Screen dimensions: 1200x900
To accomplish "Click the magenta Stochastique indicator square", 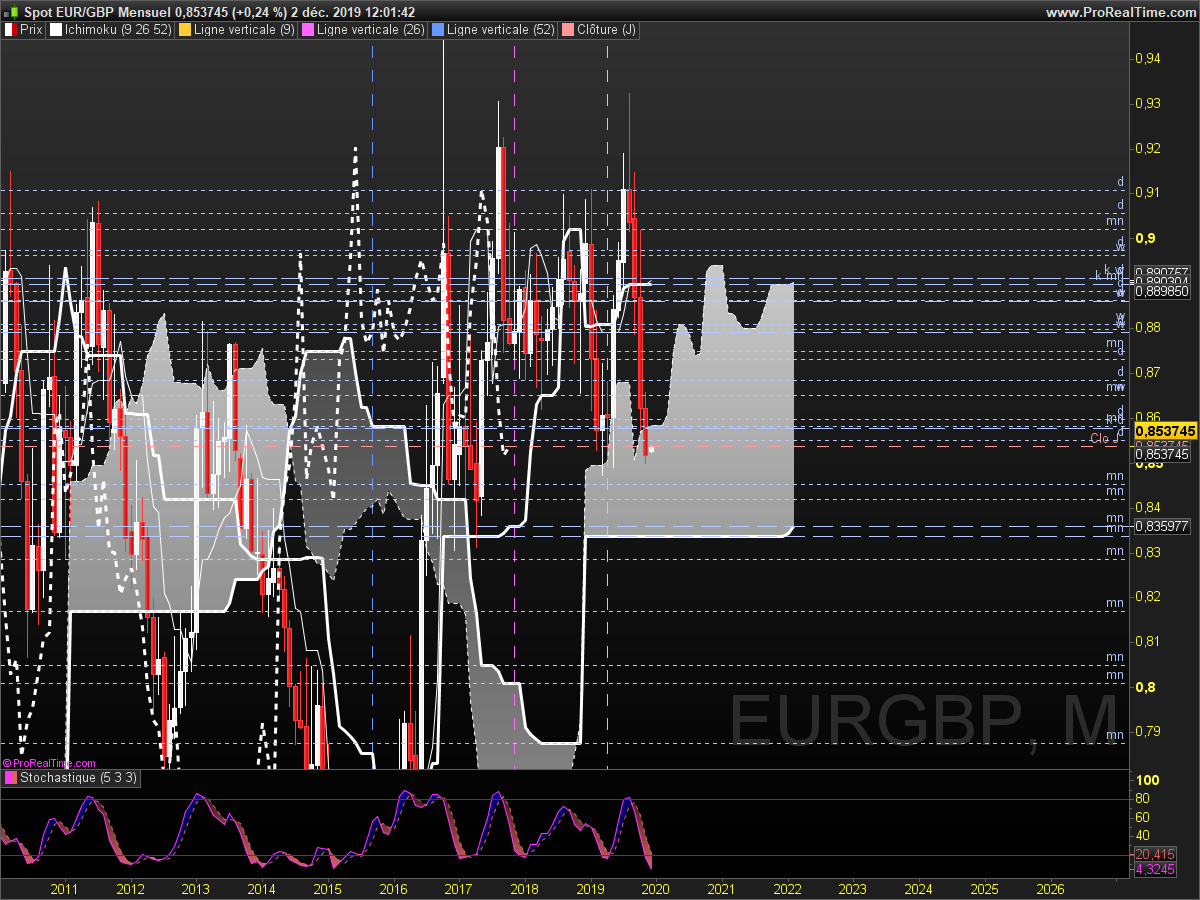I will [11, 778].
